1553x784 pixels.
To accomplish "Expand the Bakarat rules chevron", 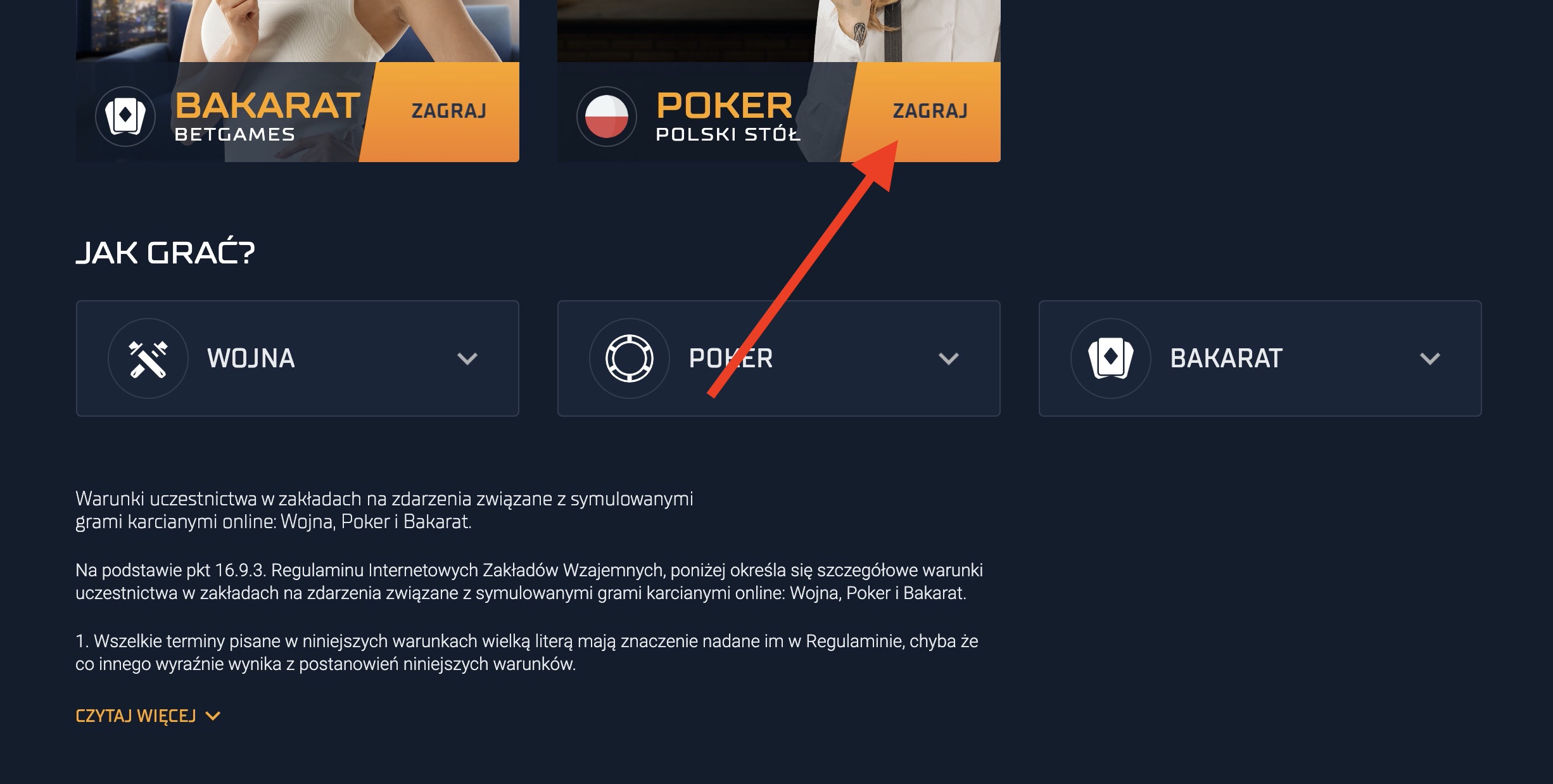I will 1430,359.
